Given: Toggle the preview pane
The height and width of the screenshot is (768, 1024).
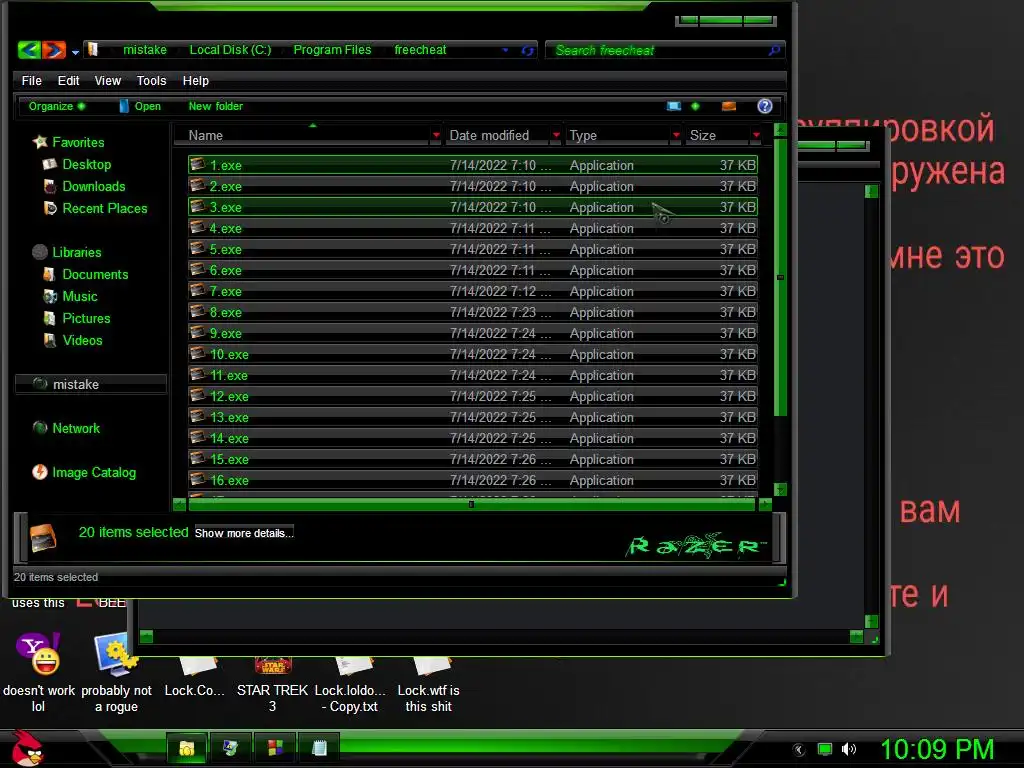Looking at the screenshot, I should coord(729,106).
